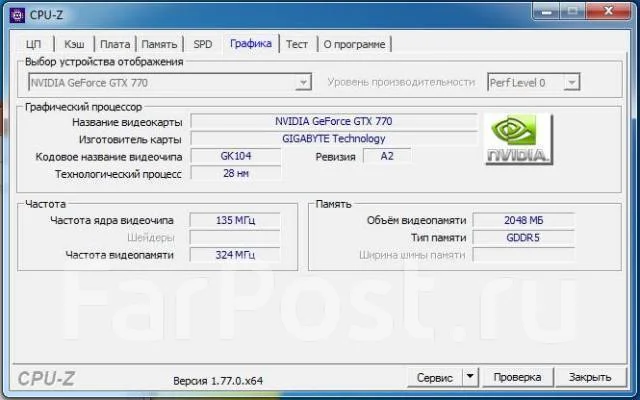Click the NVIDIA logo image

click(x=518, y=139)
